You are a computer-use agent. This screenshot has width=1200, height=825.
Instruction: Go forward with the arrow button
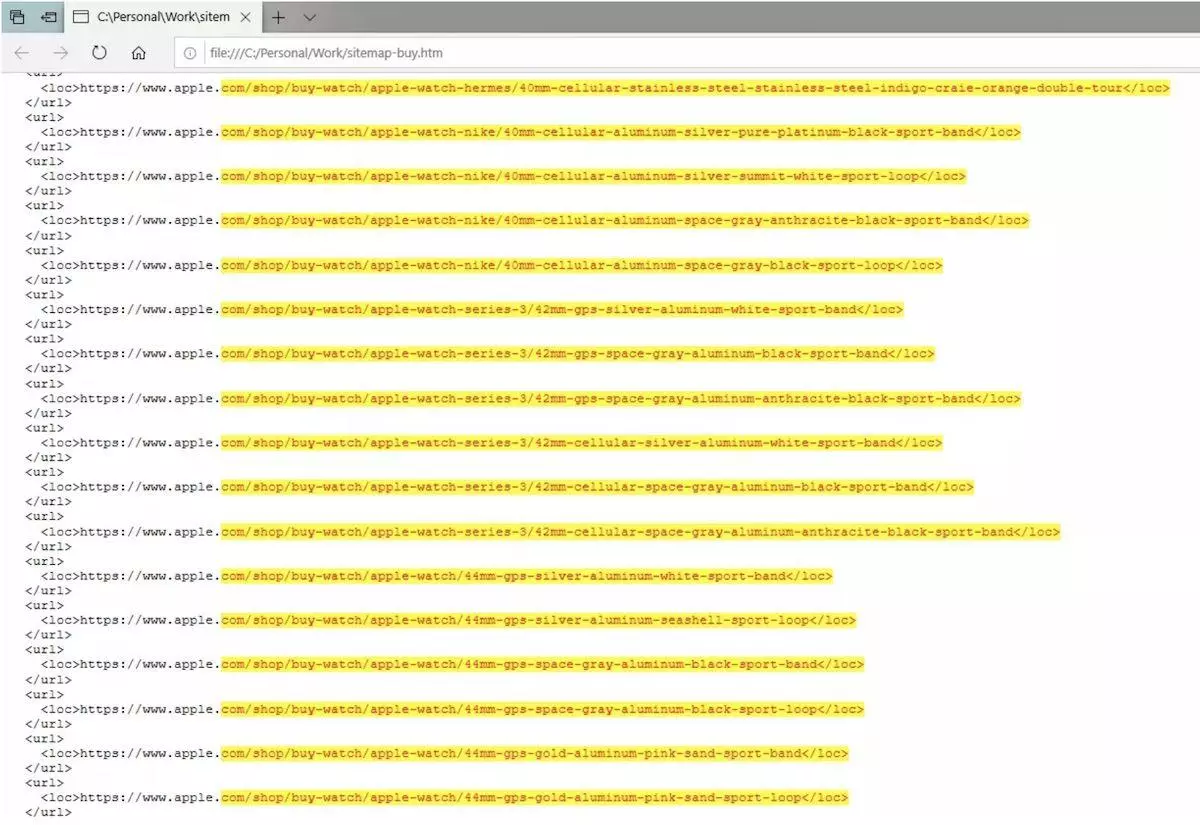point(61,53)
